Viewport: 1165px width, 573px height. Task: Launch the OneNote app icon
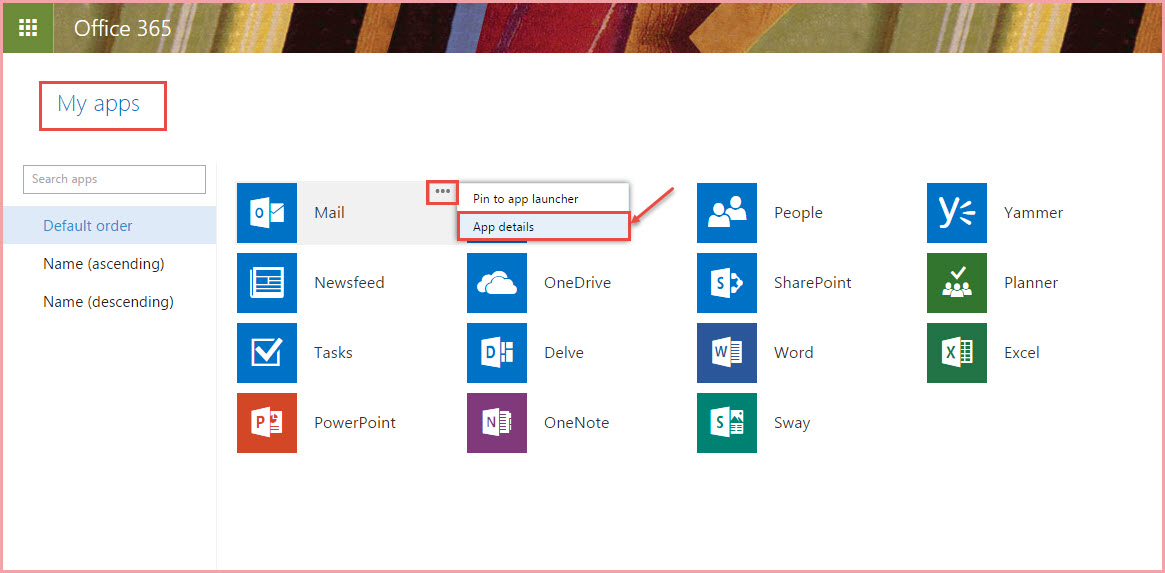click(x=497, y=423)
